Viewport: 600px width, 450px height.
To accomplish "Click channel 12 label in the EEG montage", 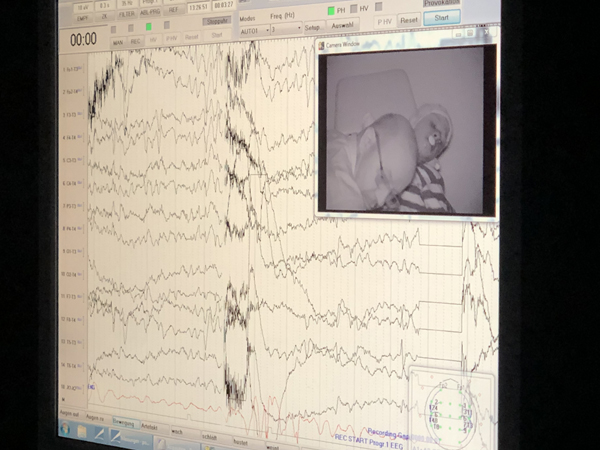I will pos(73,319).
